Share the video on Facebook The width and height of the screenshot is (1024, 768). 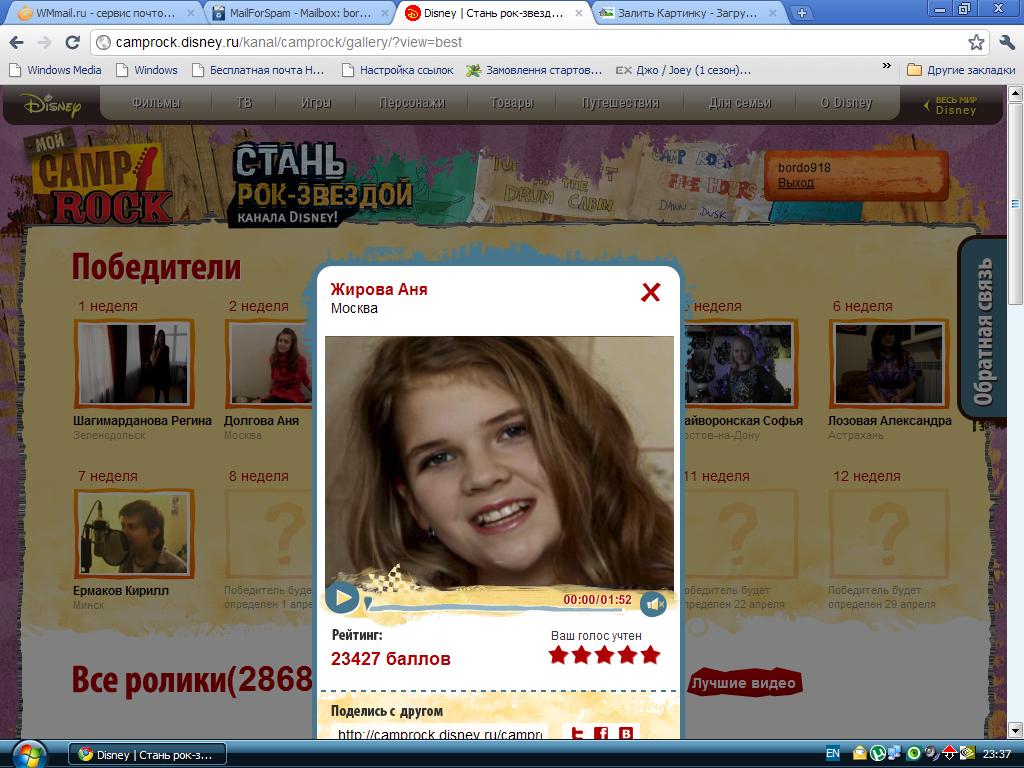(x=601, y=733)
